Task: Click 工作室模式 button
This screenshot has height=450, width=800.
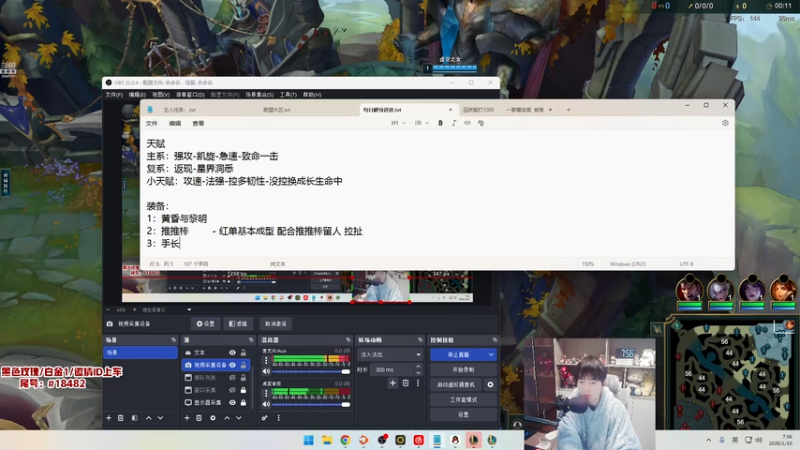Action: [463, 399]
